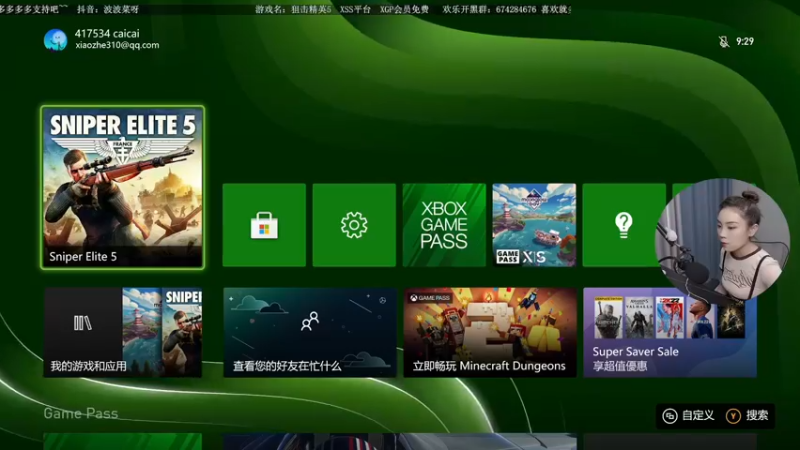This screenshot has height=450, width=800.
Task: Open the Xbox Game Pass tile
Action: (x=444, y=225)
